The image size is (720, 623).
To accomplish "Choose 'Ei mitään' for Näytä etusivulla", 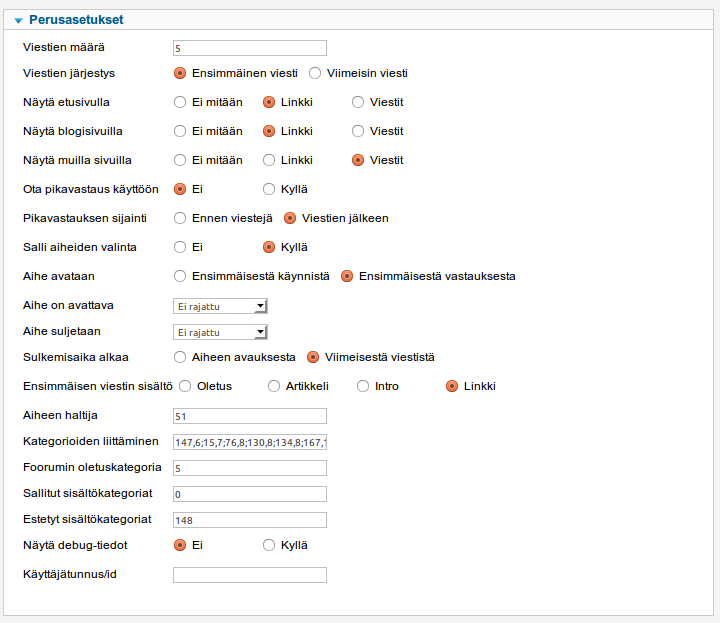I will pos(180,102).
